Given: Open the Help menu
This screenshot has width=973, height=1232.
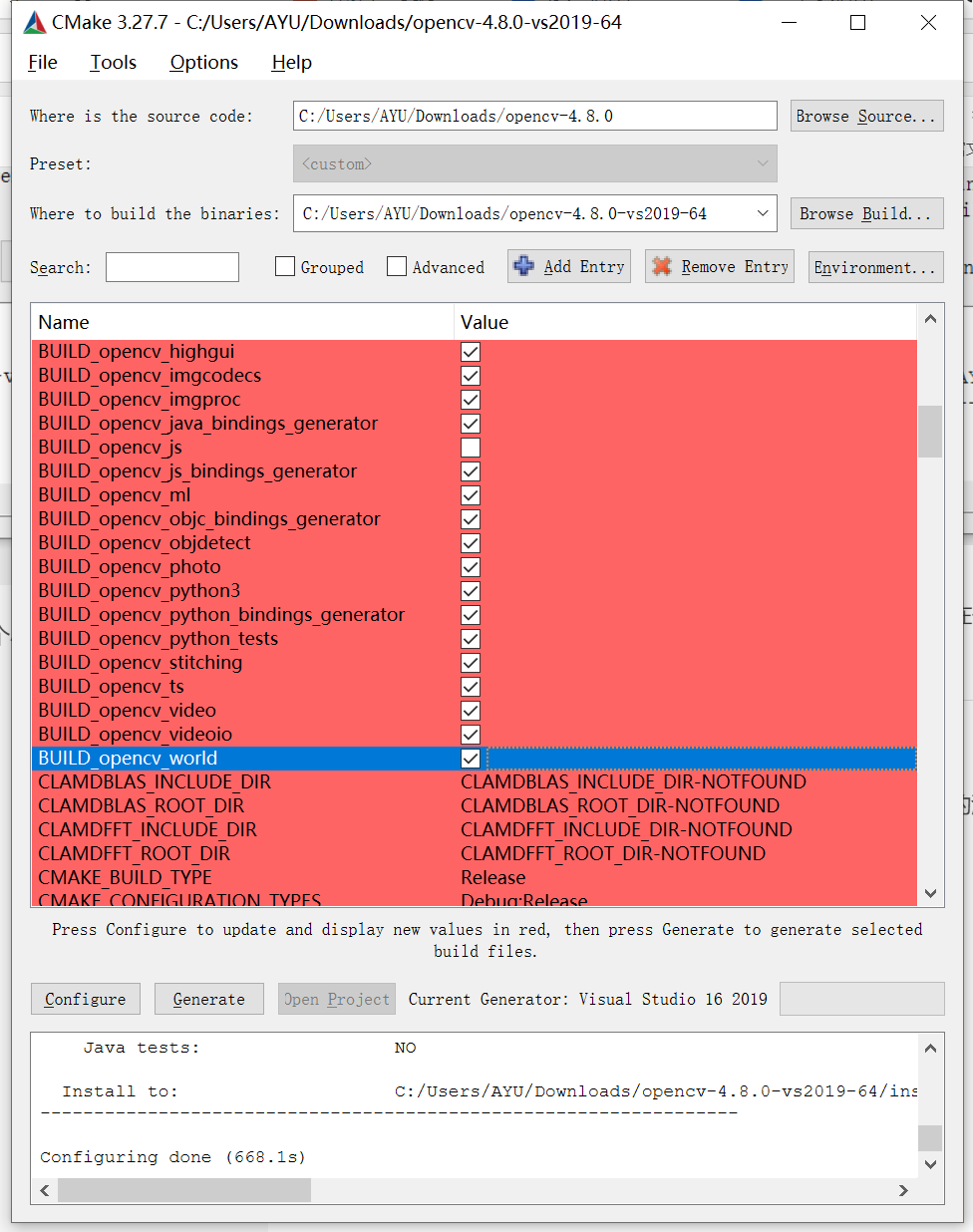Looking at the screenshot, I should tap(292, 62).
